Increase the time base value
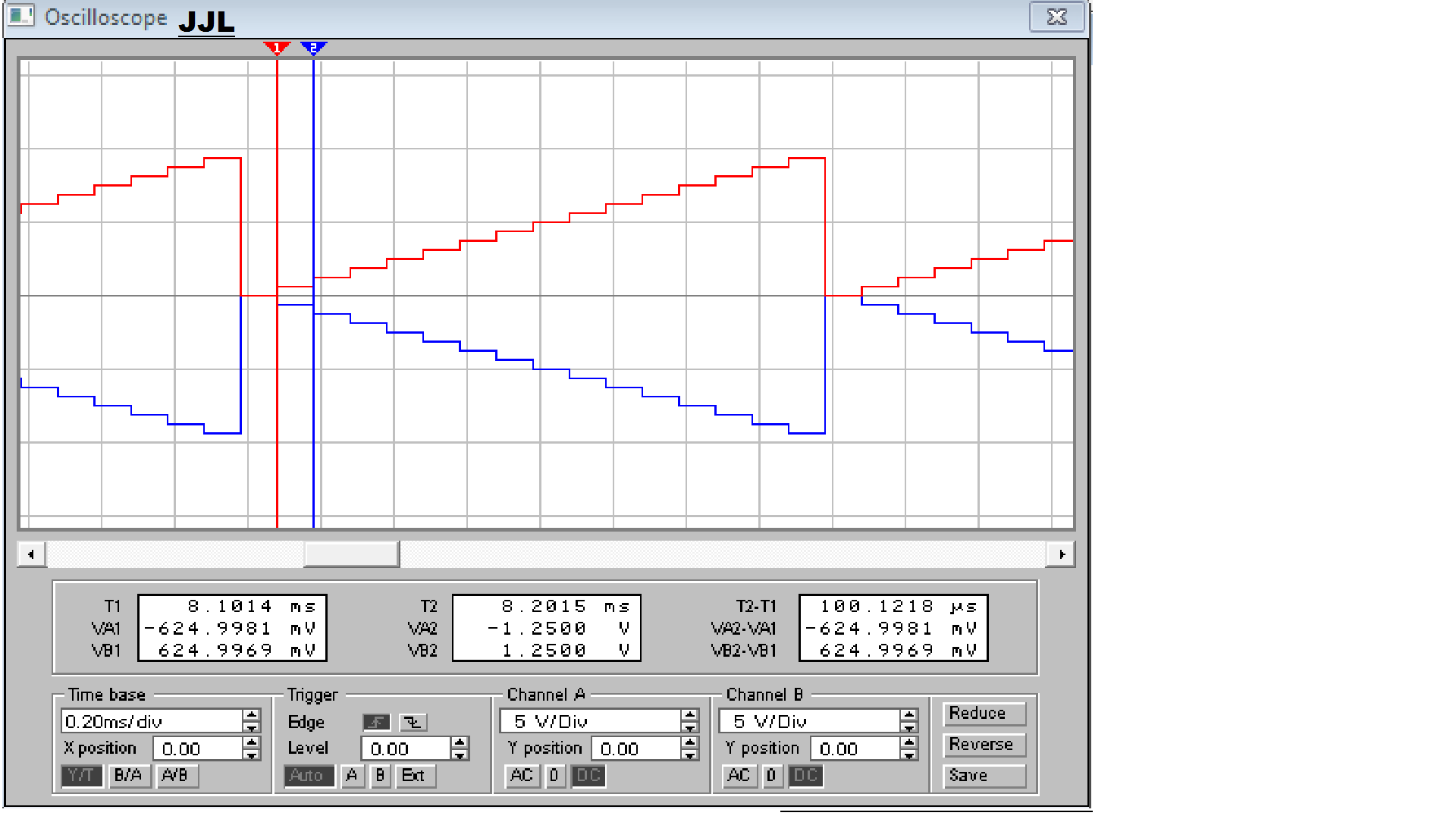The height and width of the screenshot is (819, 1456). point(252,715)
